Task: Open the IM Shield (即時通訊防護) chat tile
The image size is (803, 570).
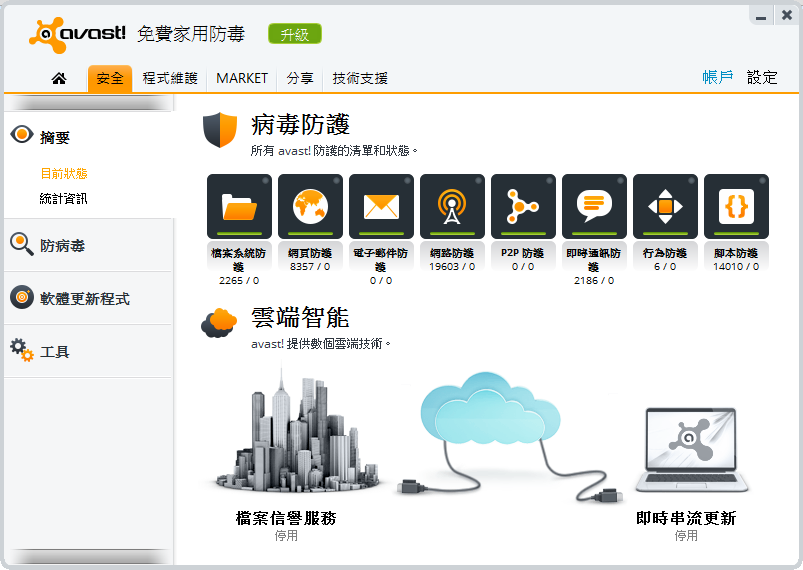Action: point(594,206)
